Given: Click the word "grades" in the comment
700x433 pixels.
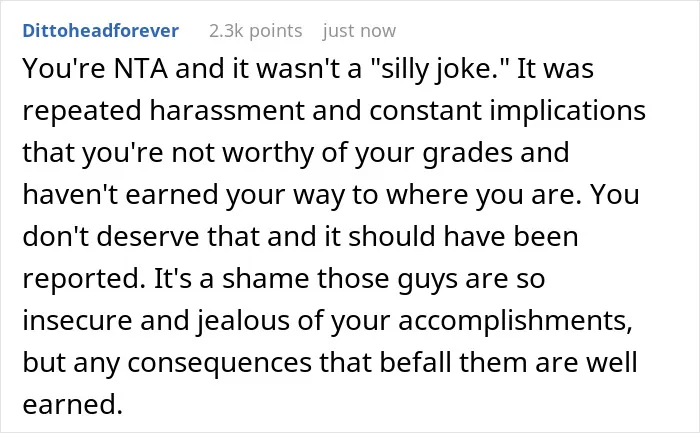Looking at the screenshot, I should pos(467,153).
